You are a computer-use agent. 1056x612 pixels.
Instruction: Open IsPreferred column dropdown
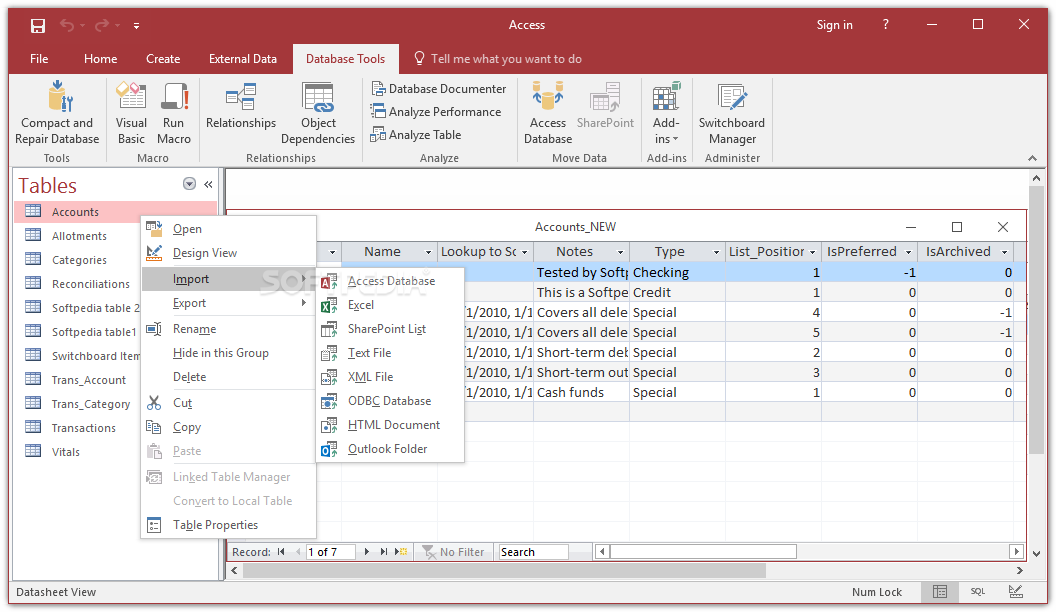[909, 252]
